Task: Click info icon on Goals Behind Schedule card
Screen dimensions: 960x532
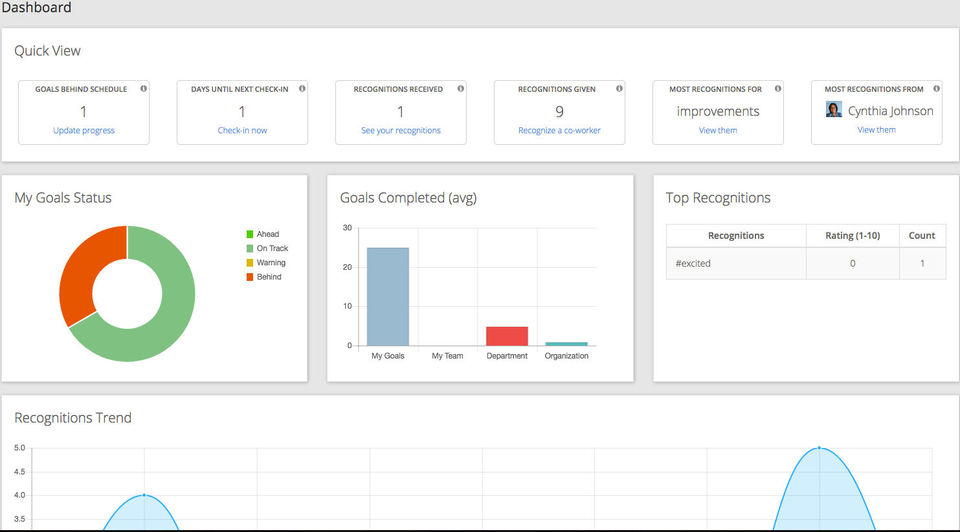Action: tap(143, 89)
